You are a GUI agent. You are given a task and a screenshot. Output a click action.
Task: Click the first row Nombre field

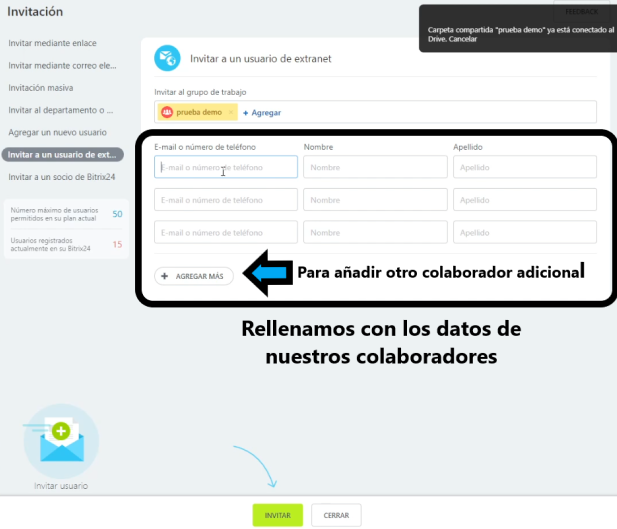tap(375, 167)
